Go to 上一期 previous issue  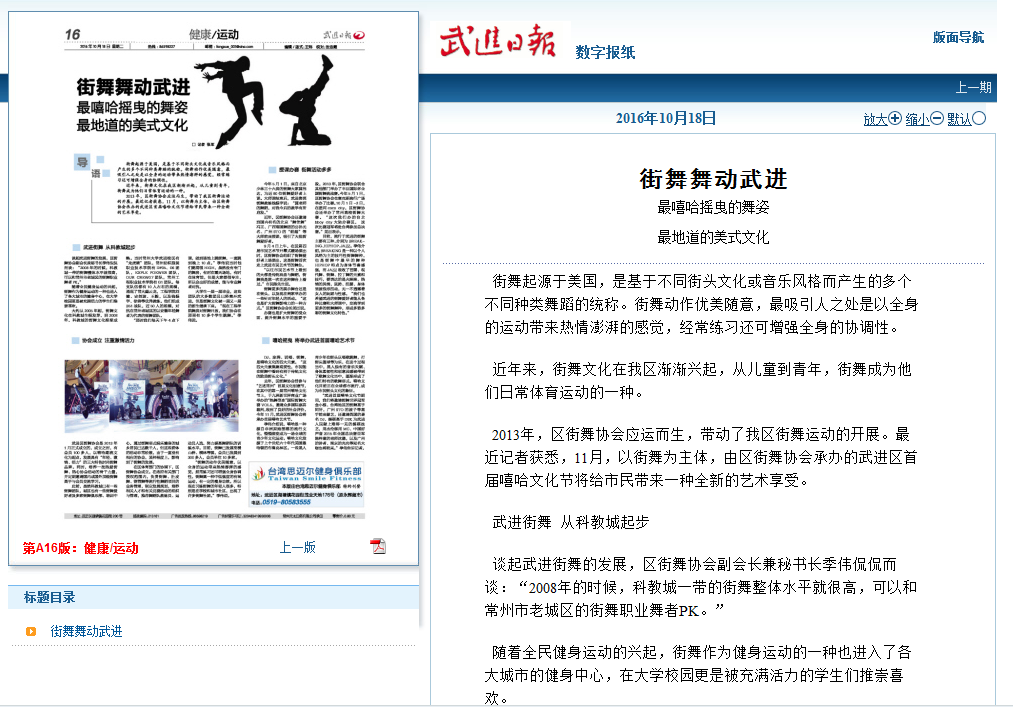click(x=973, y=87)
